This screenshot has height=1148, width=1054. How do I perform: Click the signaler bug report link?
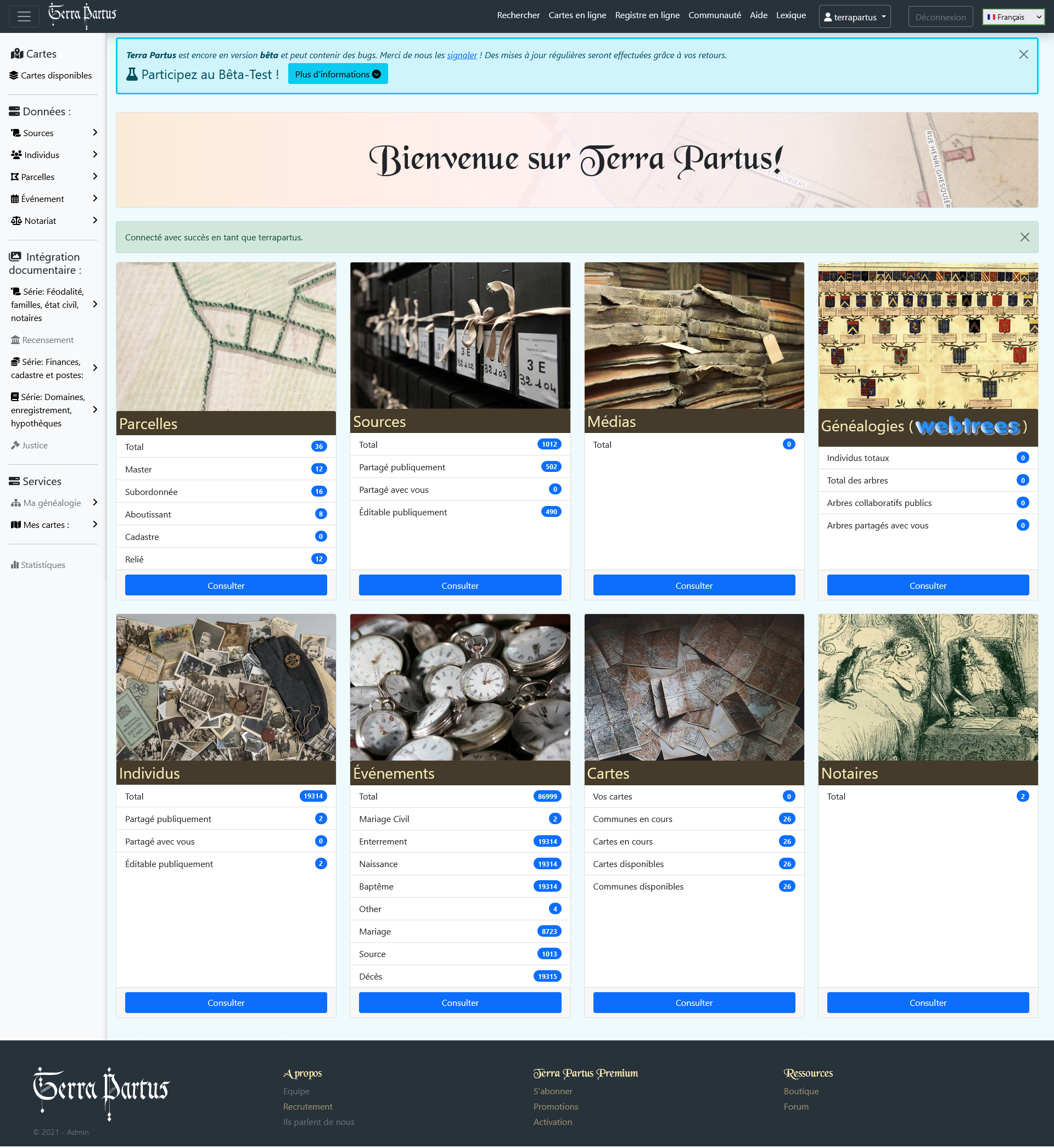[x=462, y=55]
